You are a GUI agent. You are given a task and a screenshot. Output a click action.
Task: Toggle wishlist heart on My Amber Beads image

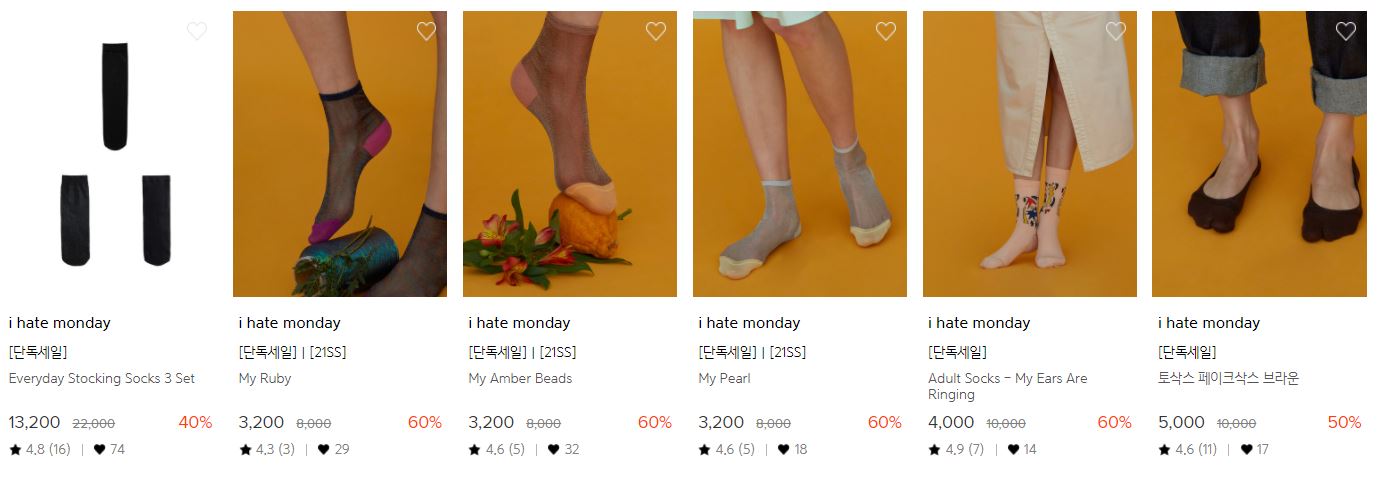click(656, 31)
